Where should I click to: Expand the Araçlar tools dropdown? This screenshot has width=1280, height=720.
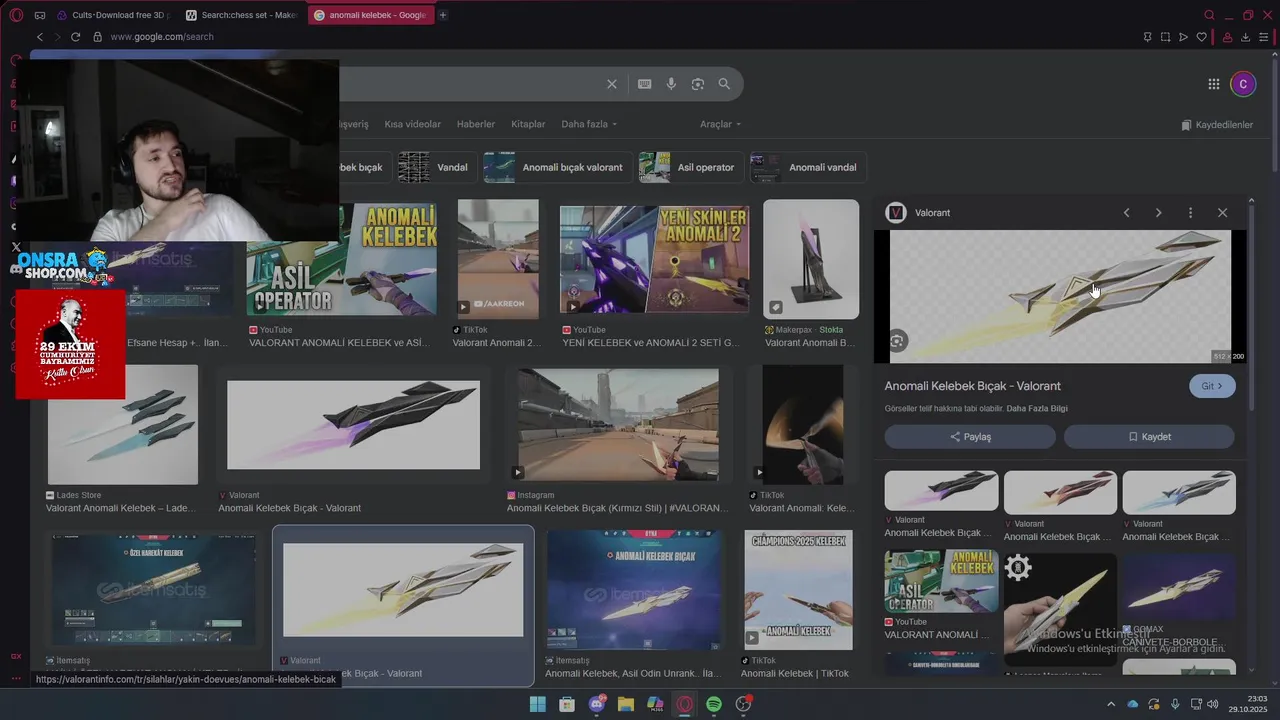coord(720,124)
